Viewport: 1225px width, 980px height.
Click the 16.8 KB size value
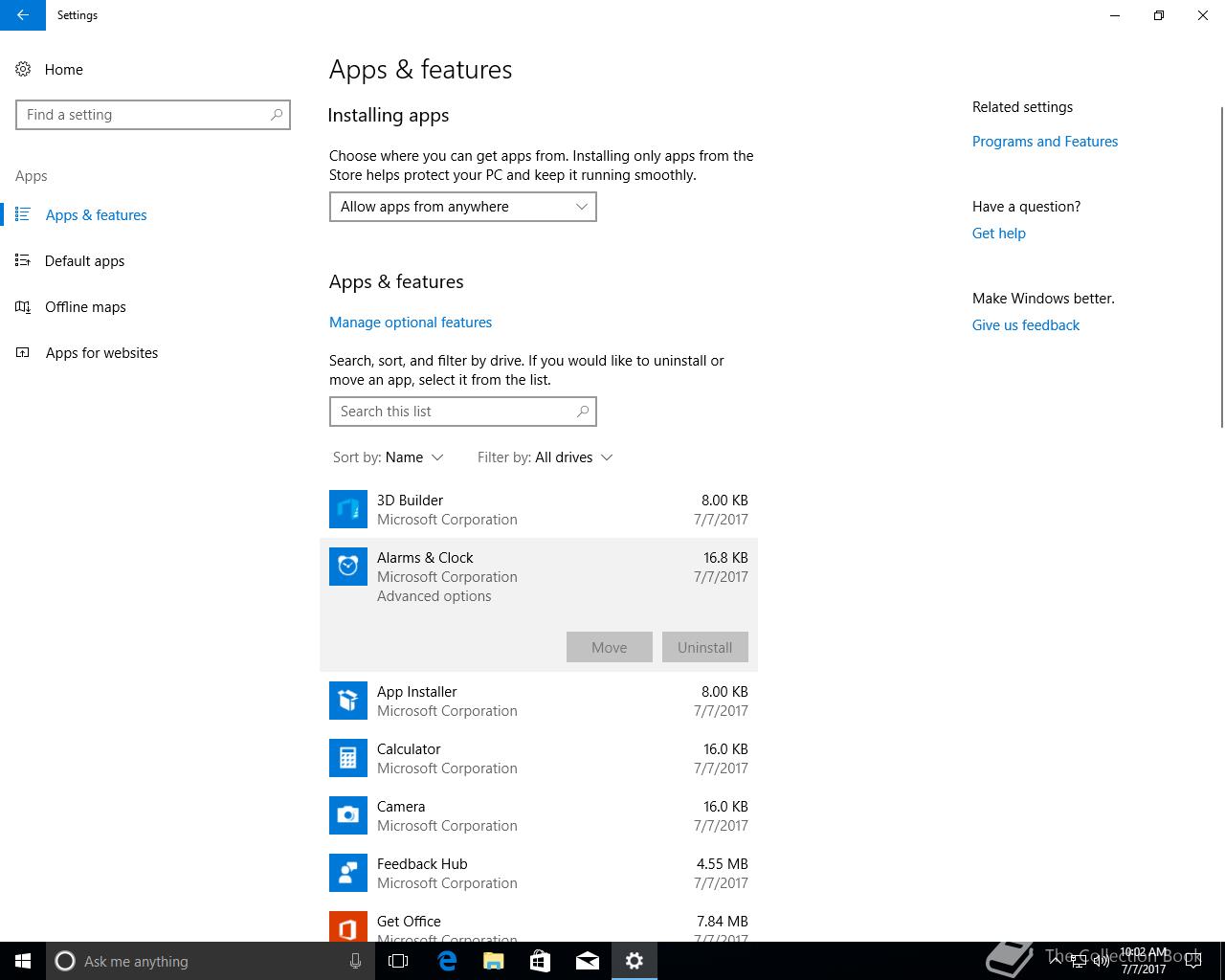pos(725,558)
